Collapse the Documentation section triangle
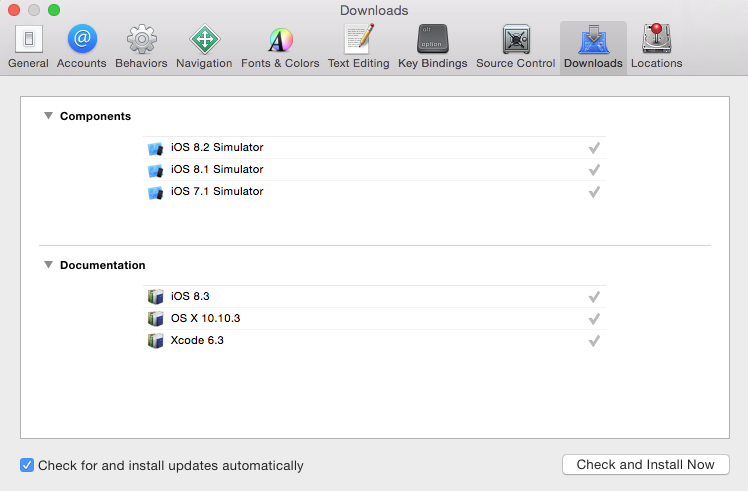 [48, 265]
